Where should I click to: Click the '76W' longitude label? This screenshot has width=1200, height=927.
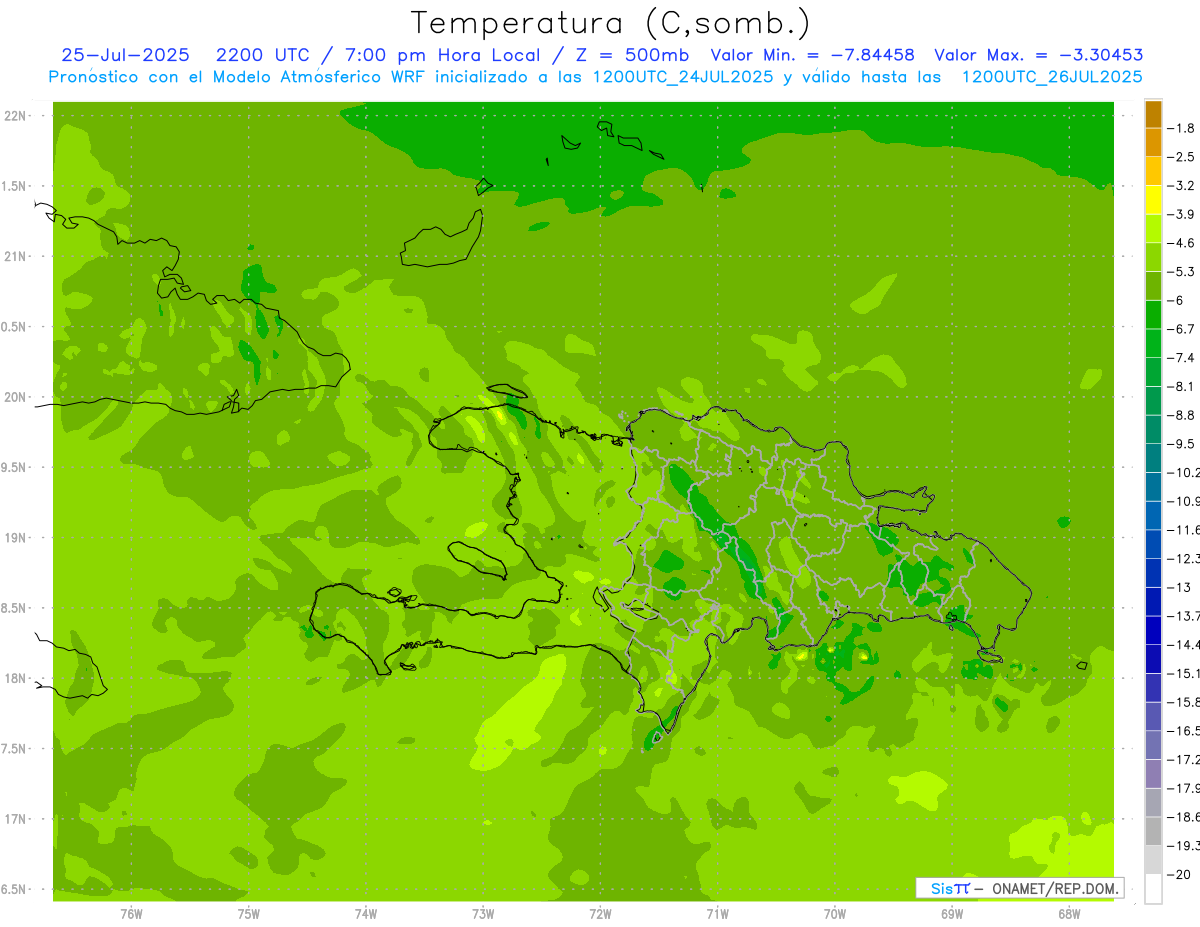coord(131,914)
